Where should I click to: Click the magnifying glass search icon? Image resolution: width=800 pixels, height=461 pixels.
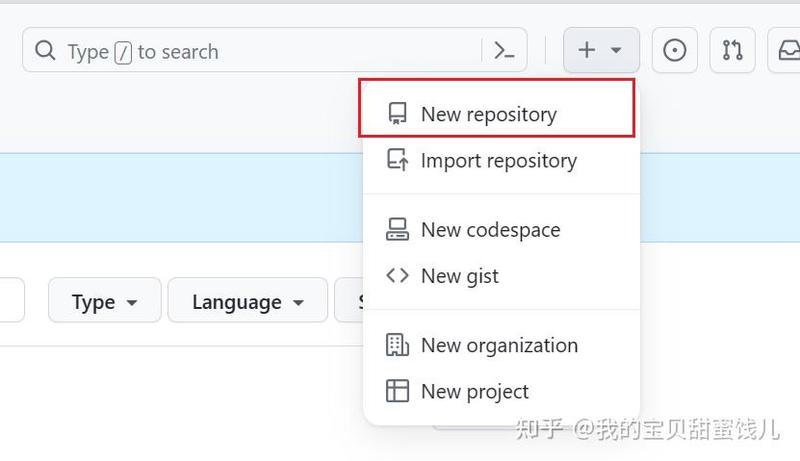point(45,50)
